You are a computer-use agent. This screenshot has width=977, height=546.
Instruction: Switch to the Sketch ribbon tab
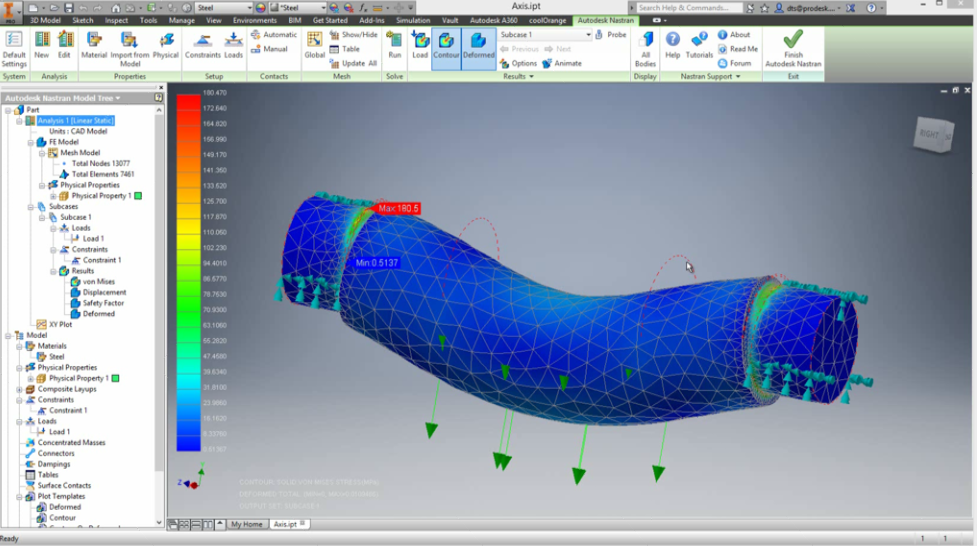coord(83,21)
